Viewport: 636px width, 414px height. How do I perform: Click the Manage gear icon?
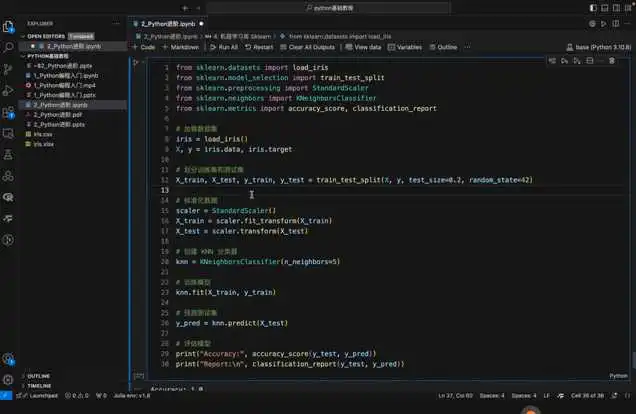[9, 379]
